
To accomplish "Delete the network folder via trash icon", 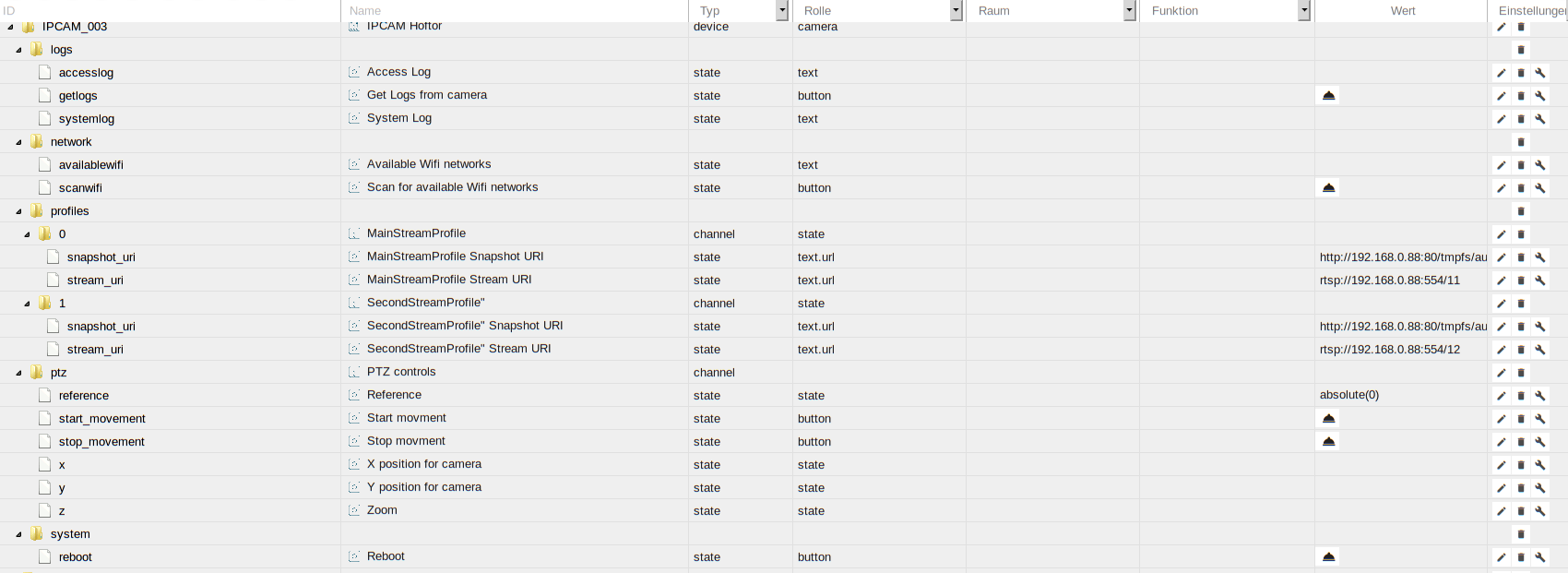I will [1521, 142].
